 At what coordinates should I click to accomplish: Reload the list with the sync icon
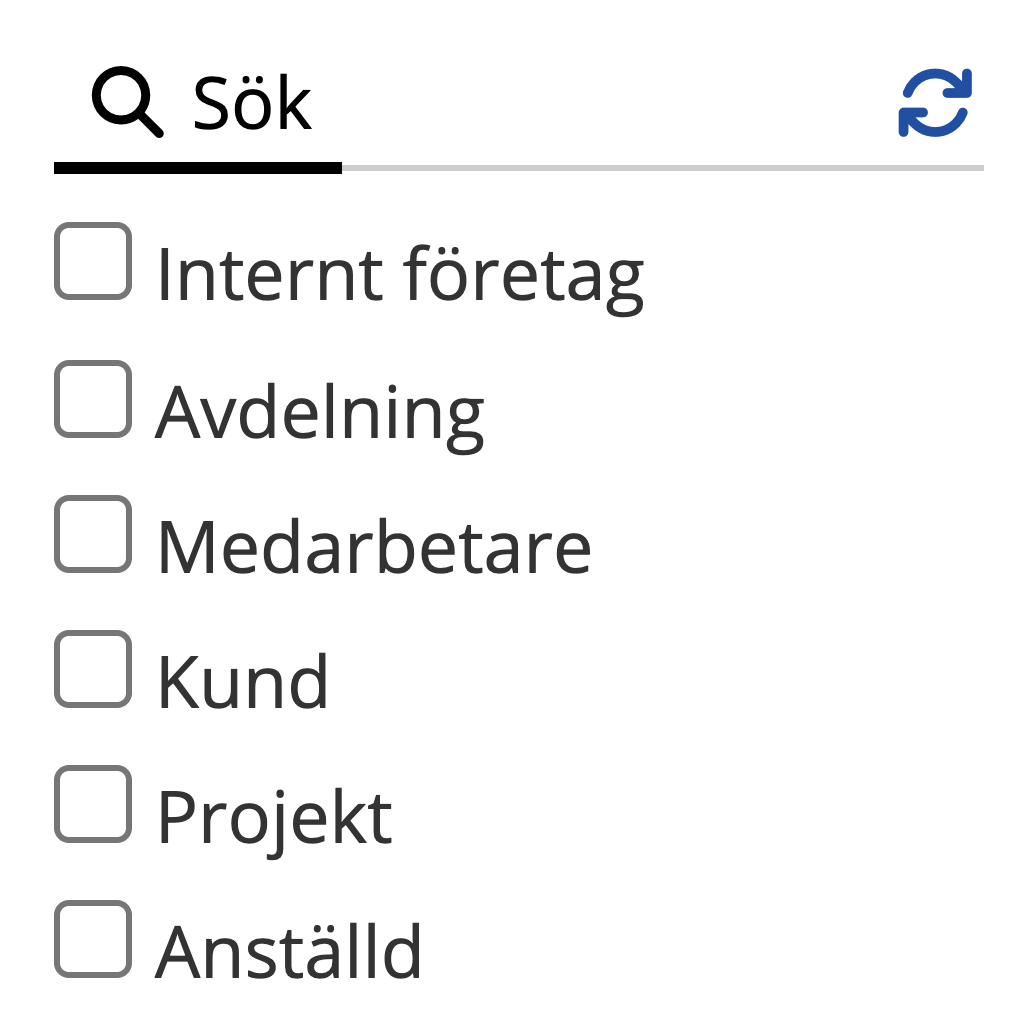(935, 103)
